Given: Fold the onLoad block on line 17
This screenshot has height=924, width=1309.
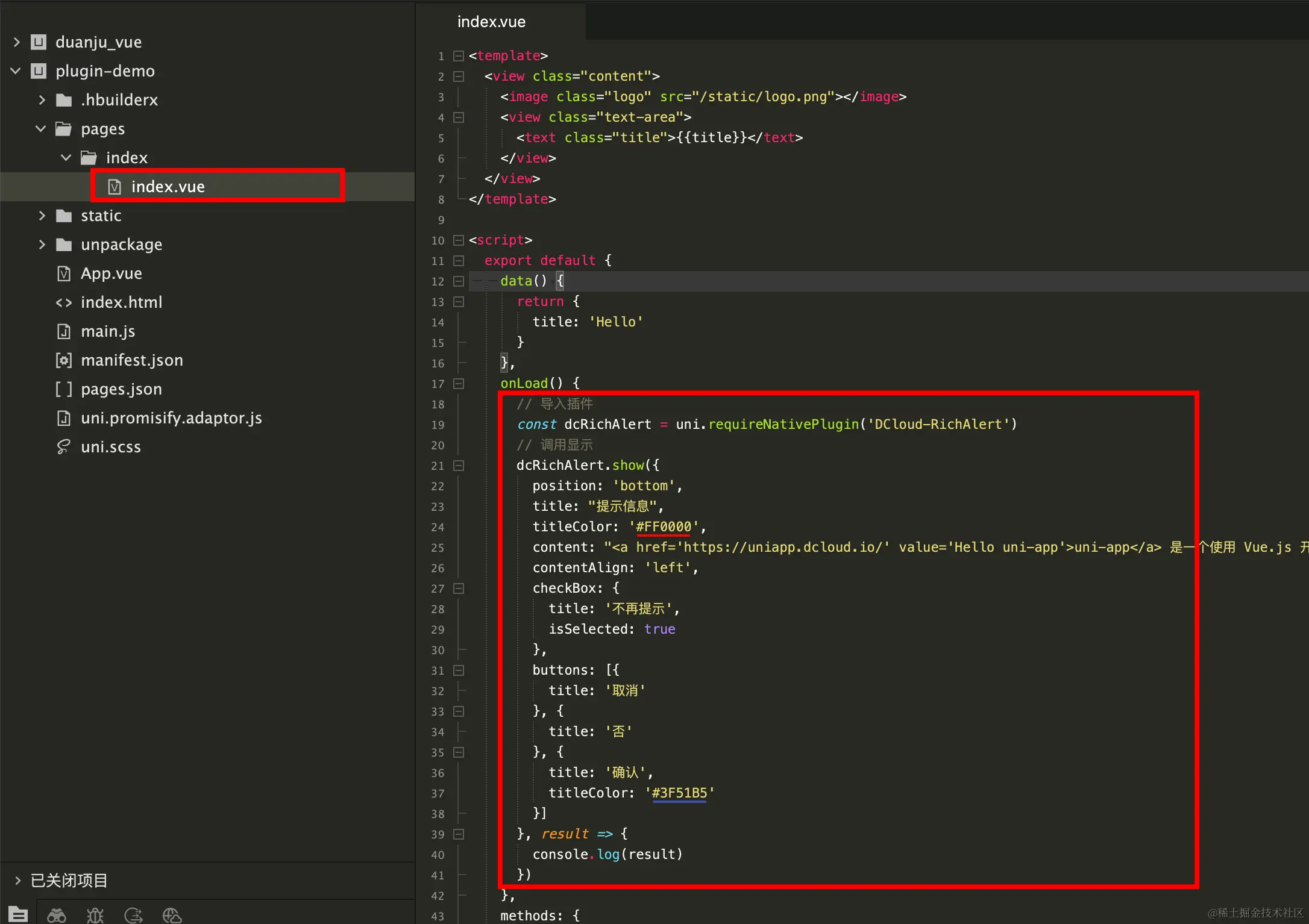Looking at the screenshot, I should tap(459, 384).
